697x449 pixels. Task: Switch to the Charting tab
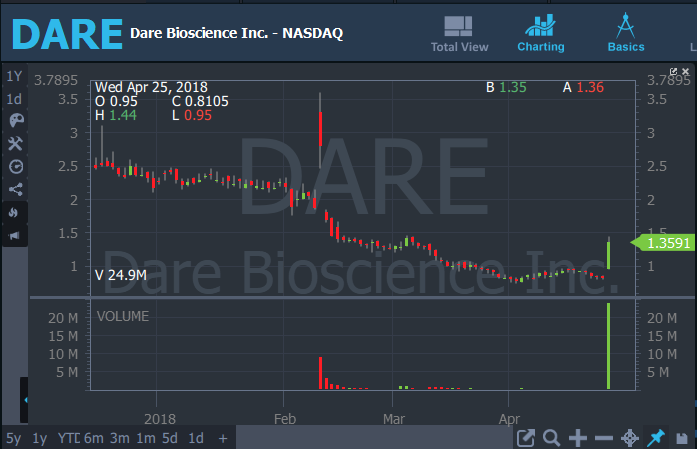click(x=541, y=34)
